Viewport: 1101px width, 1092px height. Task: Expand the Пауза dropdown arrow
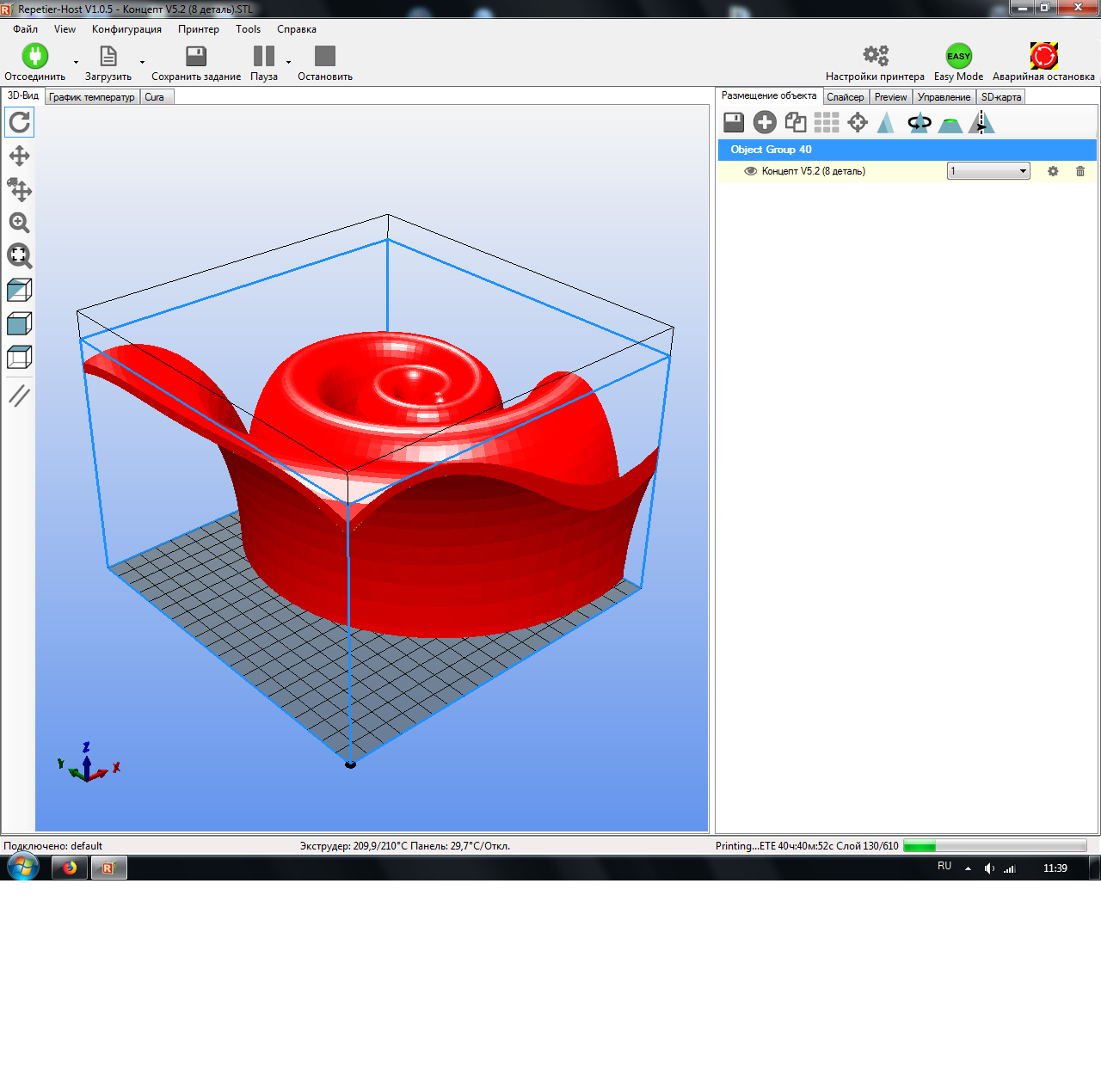(288, 62)
